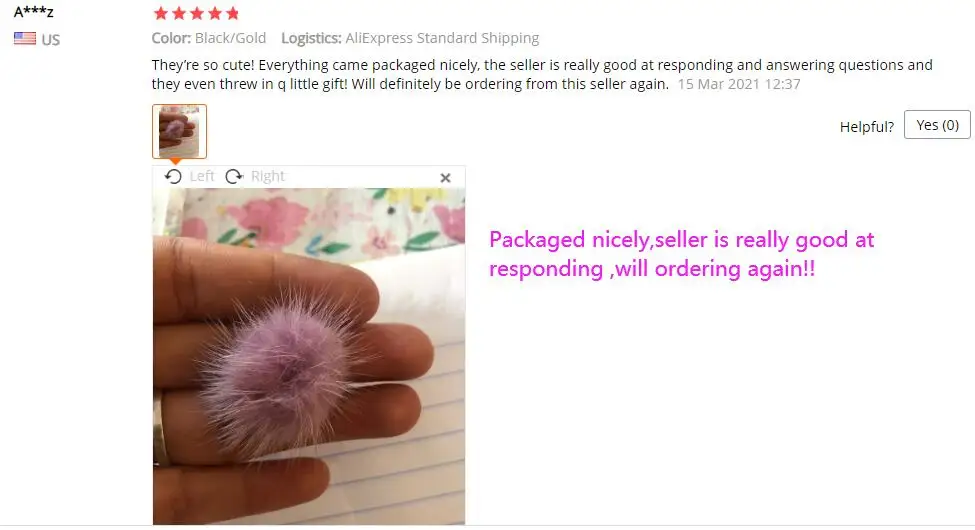This screenshot has width=975, height=530.
Task: Click the AliExpress Standard Shipping text
Action: (x=442, y=38)
